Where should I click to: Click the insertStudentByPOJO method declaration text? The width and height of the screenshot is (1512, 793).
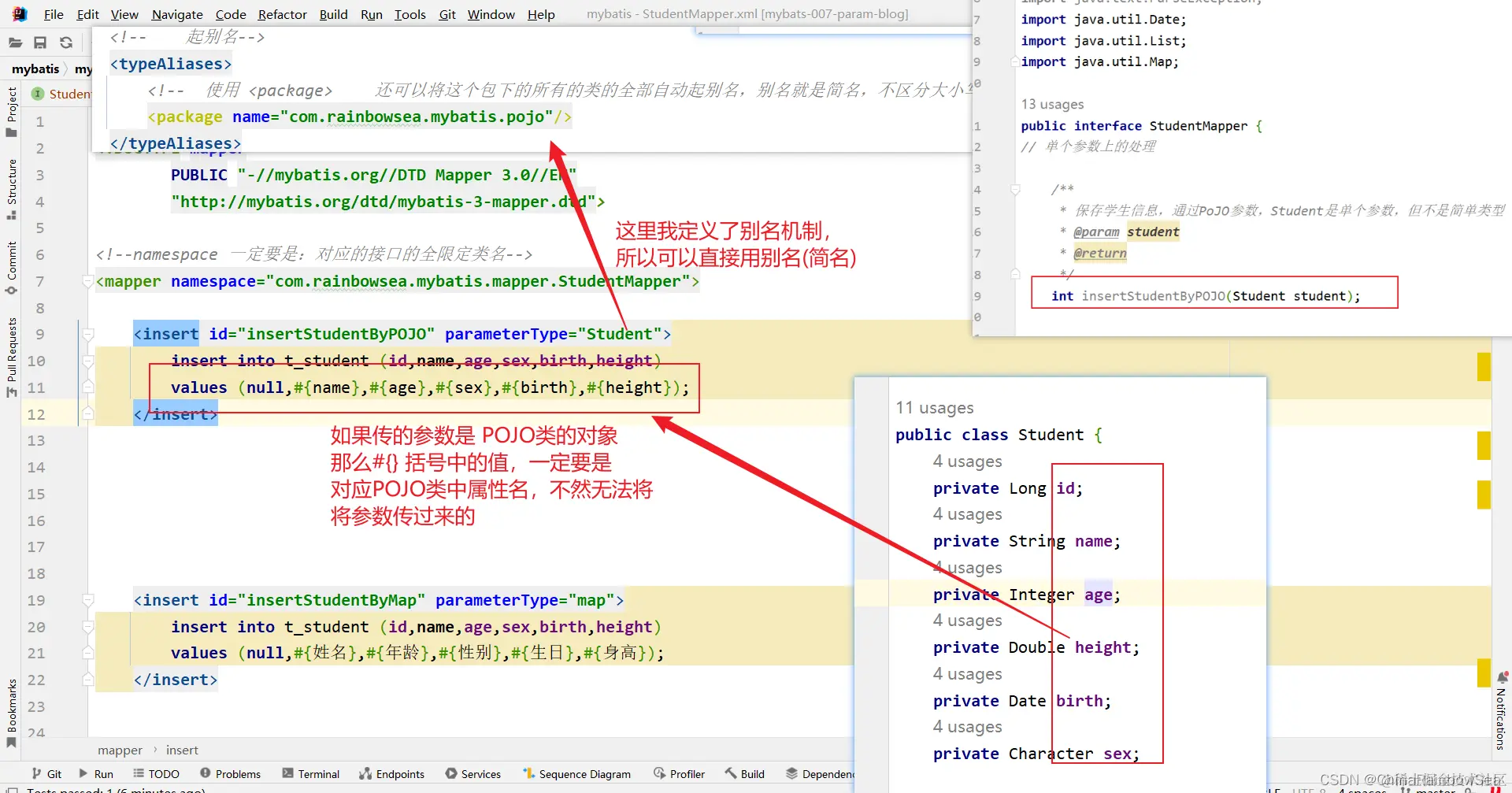coord(1206,296)
